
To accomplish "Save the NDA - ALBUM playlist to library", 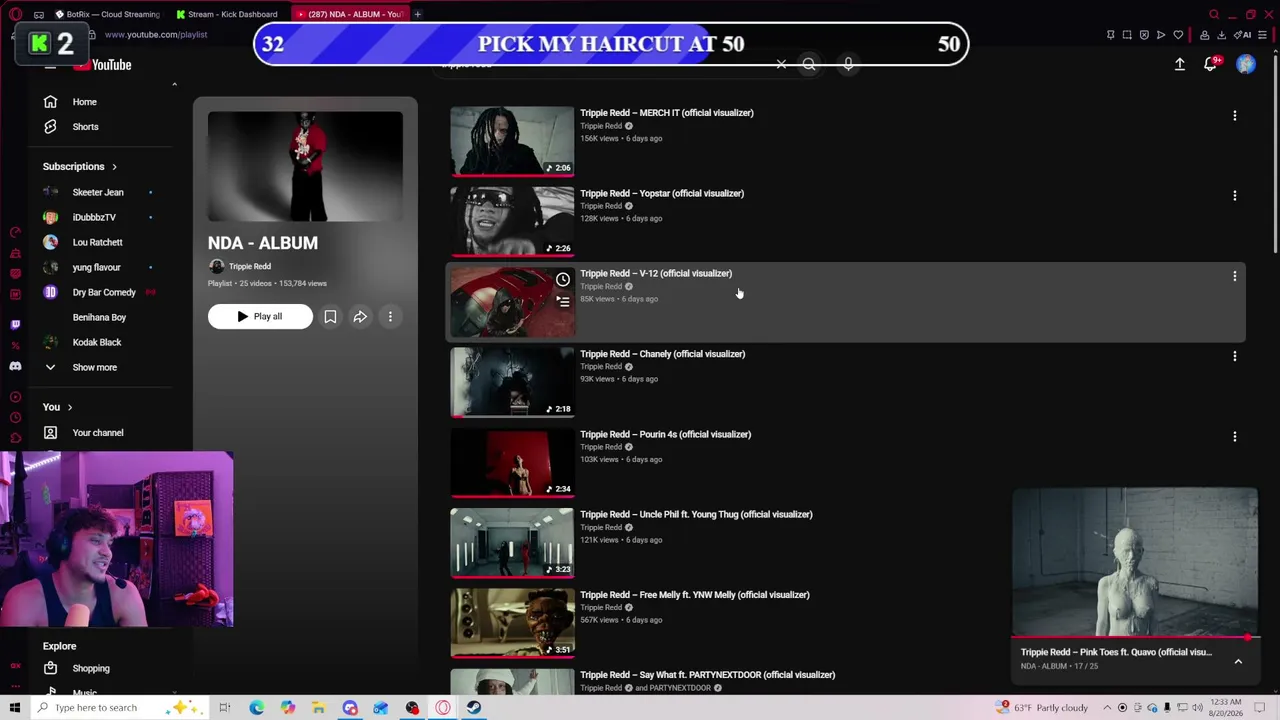I will click(330, 317).
